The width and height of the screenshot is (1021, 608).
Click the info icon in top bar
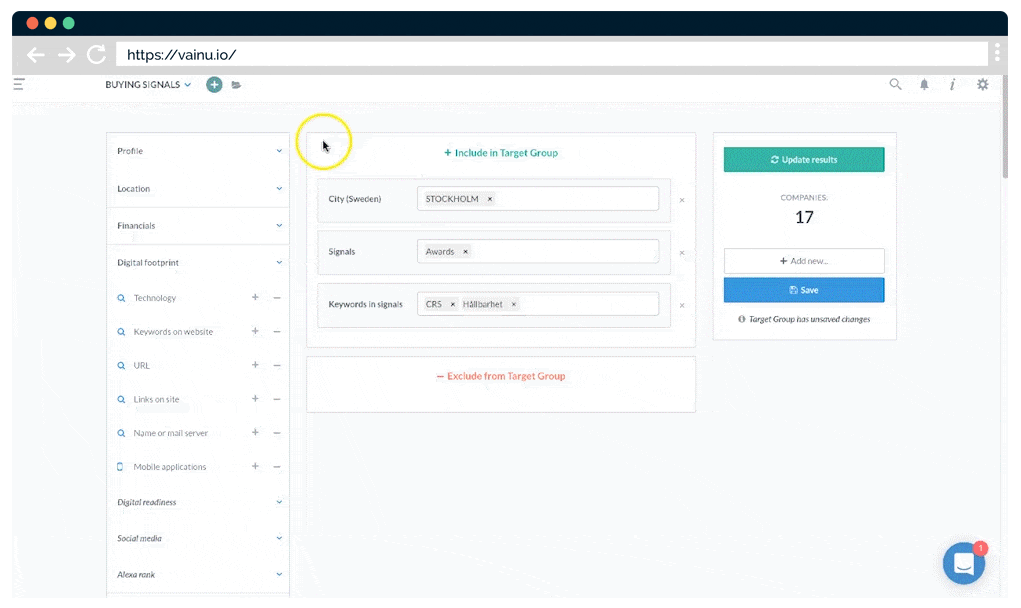952,85
